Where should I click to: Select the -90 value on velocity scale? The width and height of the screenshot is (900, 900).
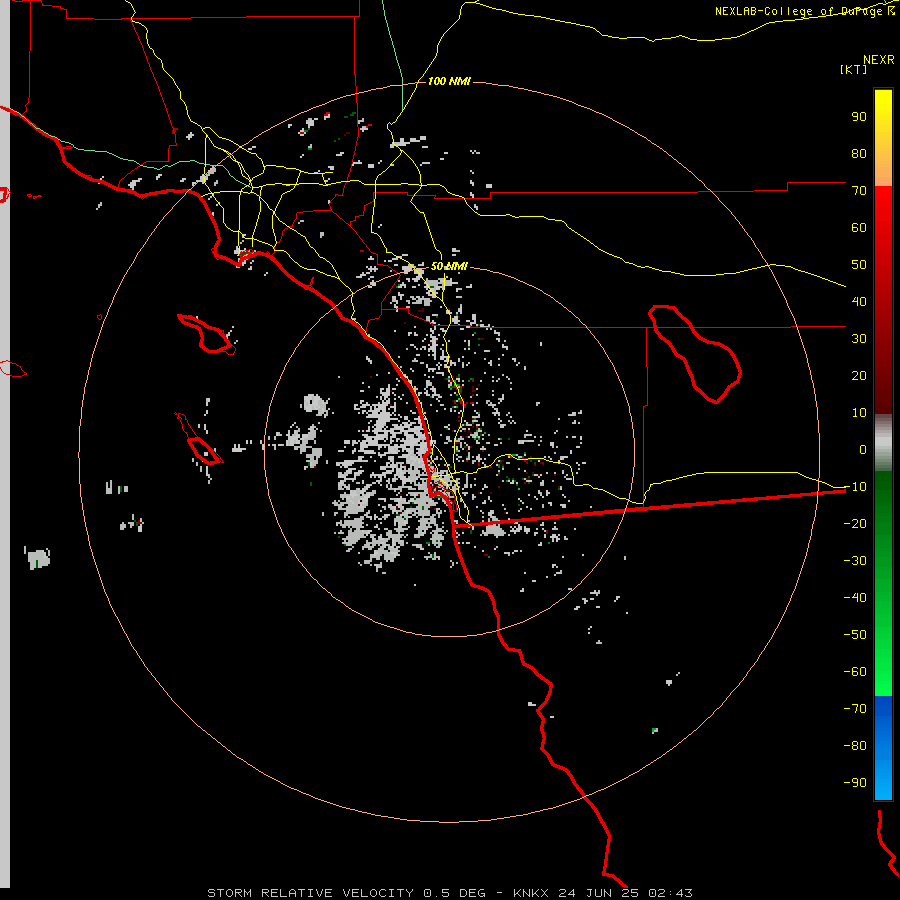tap(855, 783)
